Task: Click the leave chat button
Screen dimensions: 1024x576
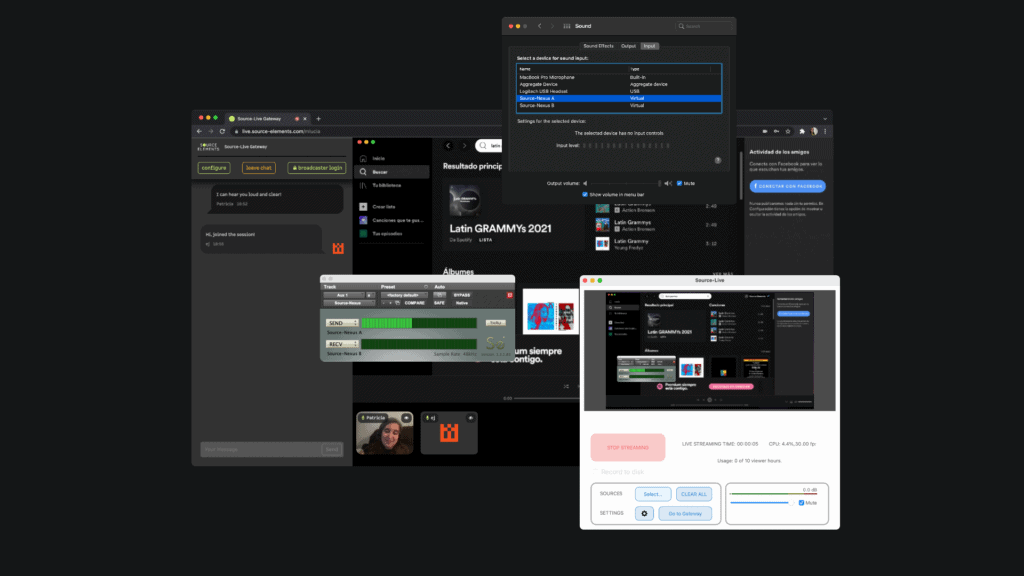Action: (259, 168)
